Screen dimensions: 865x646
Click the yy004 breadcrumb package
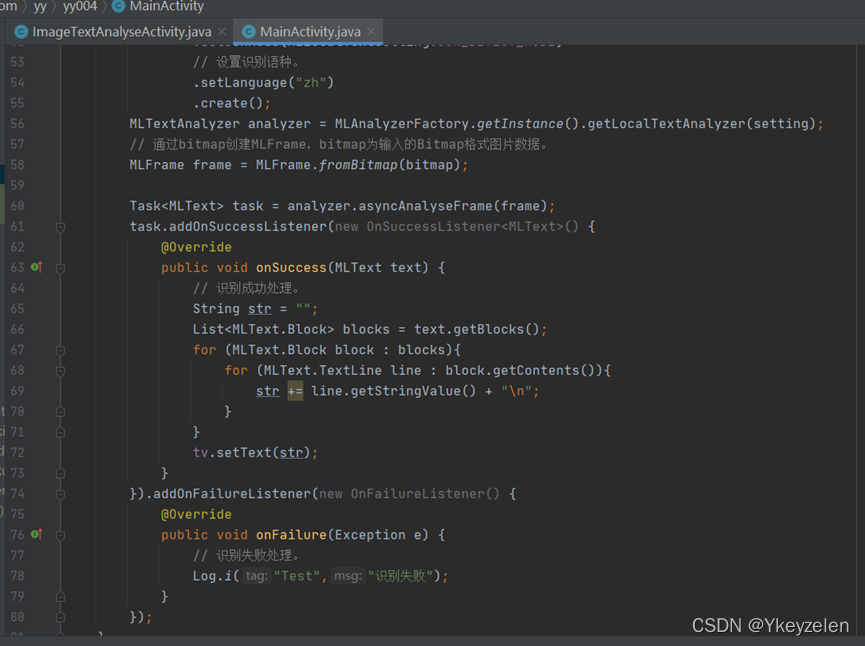click(x=80, y=6)
